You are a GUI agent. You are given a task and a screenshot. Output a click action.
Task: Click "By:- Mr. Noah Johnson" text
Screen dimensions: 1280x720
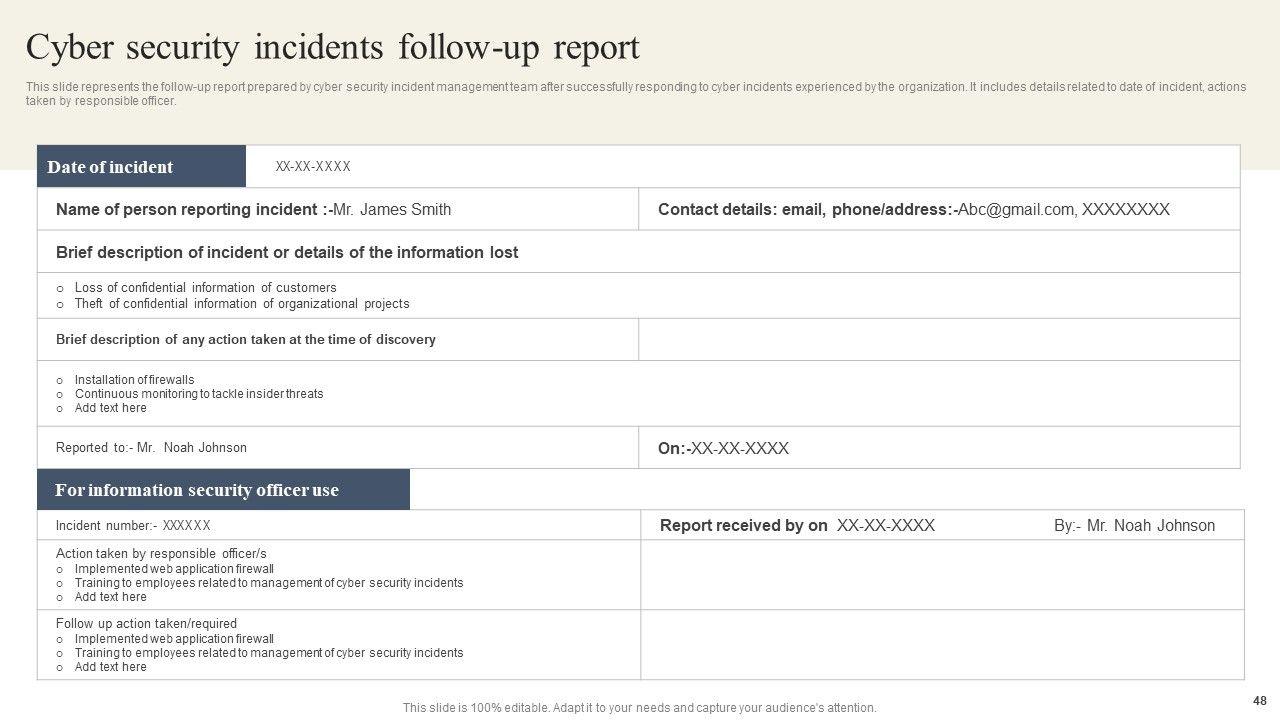1134,526
